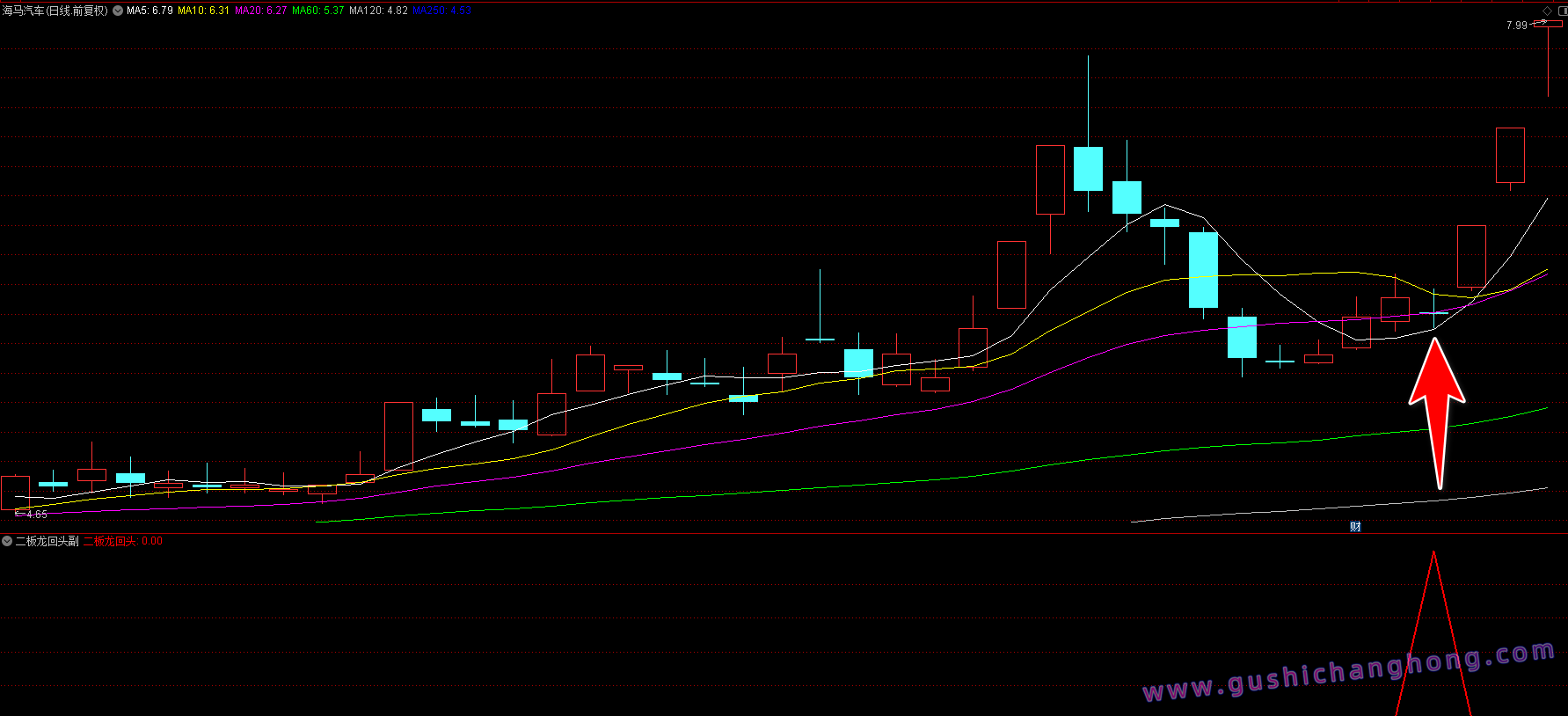This screenshot has height=716, width=1568.
Task: Open the dropdown beside 海马汽车 chart title
Action: (118, 11)
